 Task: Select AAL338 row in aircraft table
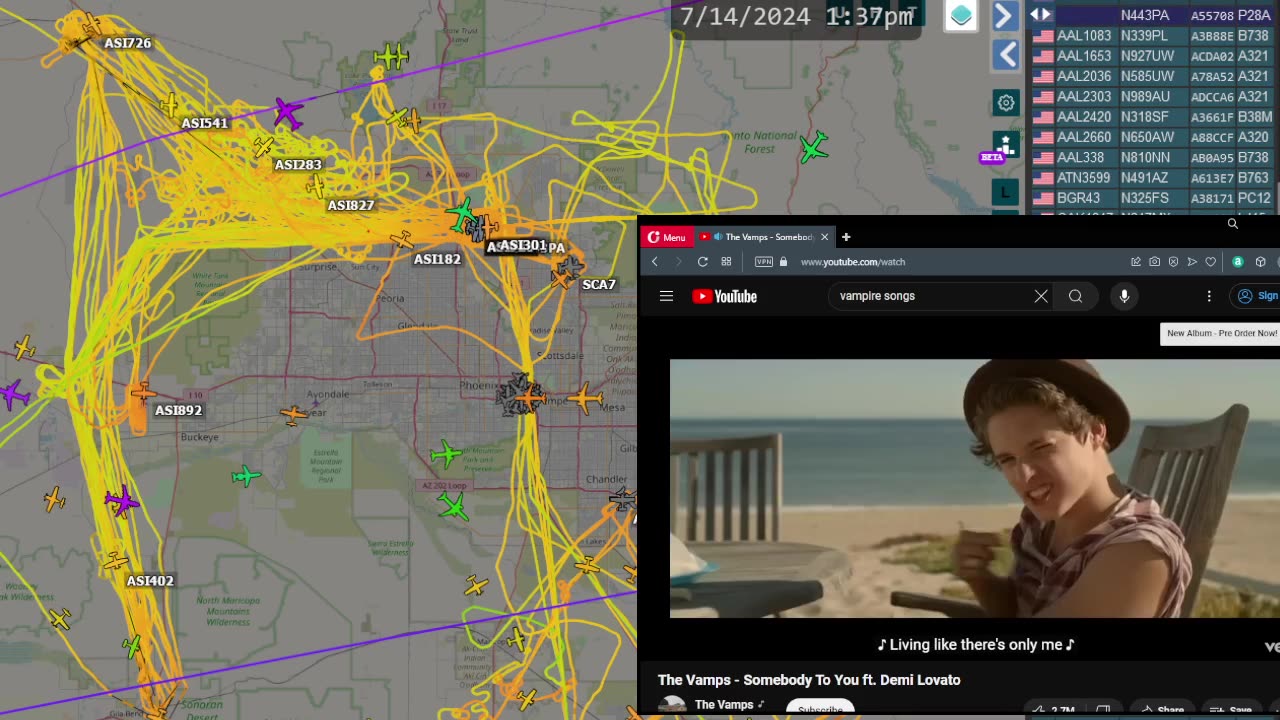click(1153, 158)
